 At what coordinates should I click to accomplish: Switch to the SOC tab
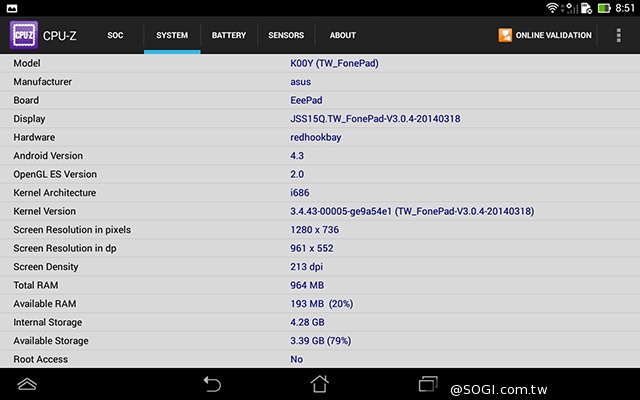click(115, 35)
